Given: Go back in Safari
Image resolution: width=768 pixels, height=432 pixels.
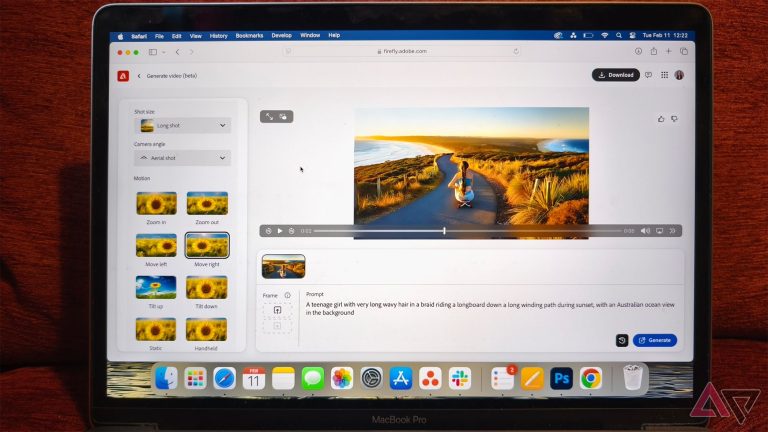Looking at the screenshot, I should pyautogui.click(x=177, y=52).
